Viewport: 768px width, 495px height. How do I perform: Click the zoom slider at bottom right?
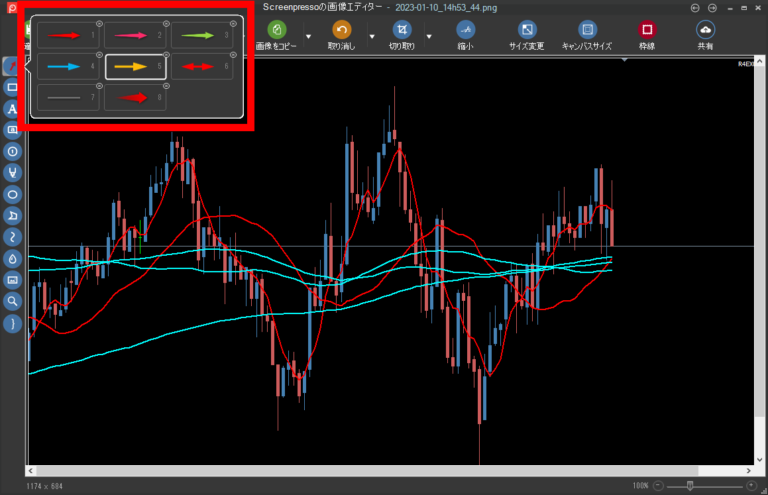click(x=690, y=485)
